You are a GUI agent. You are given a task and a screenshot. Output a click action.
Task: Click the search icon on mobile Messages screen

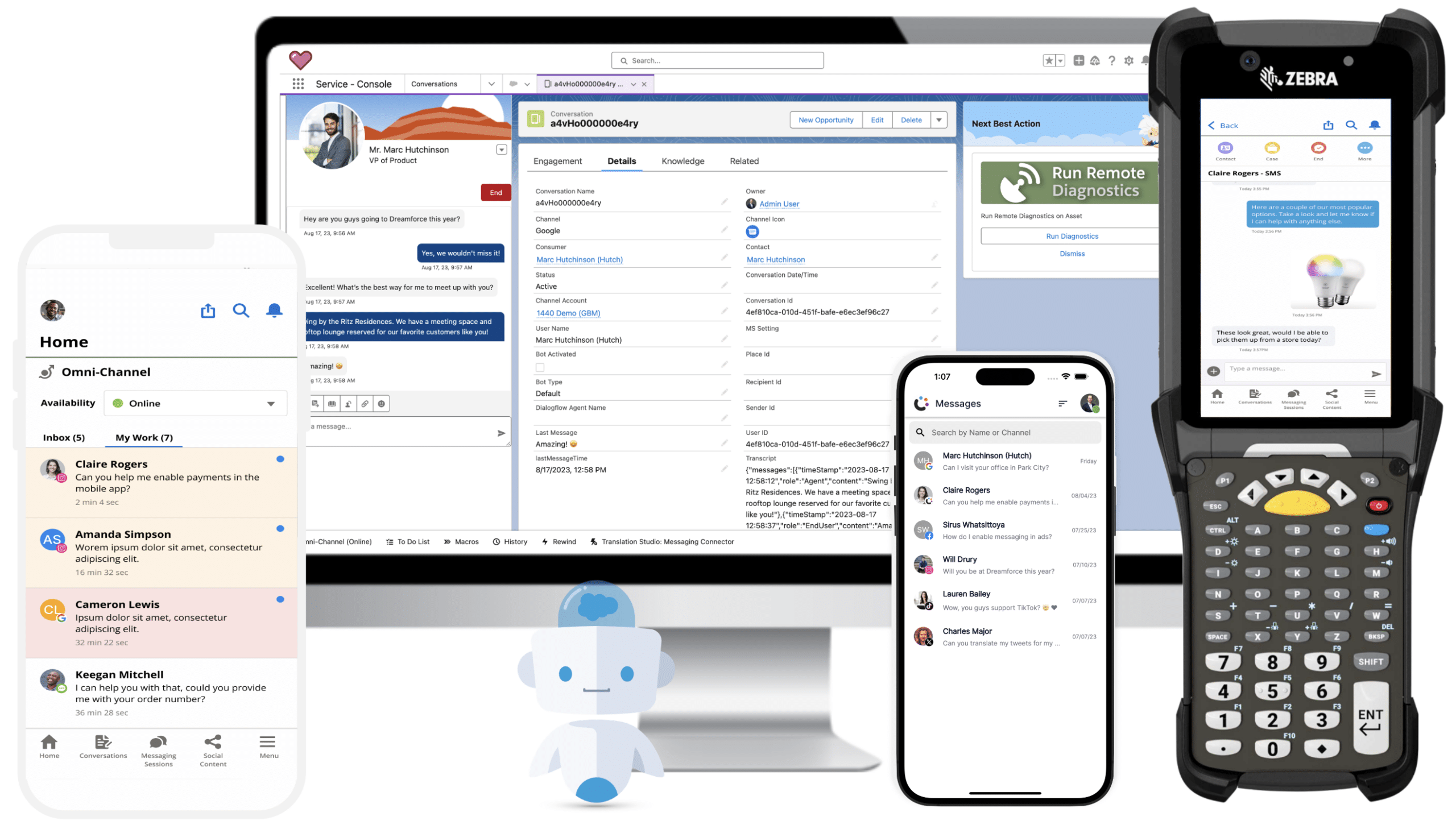point(920,432)
